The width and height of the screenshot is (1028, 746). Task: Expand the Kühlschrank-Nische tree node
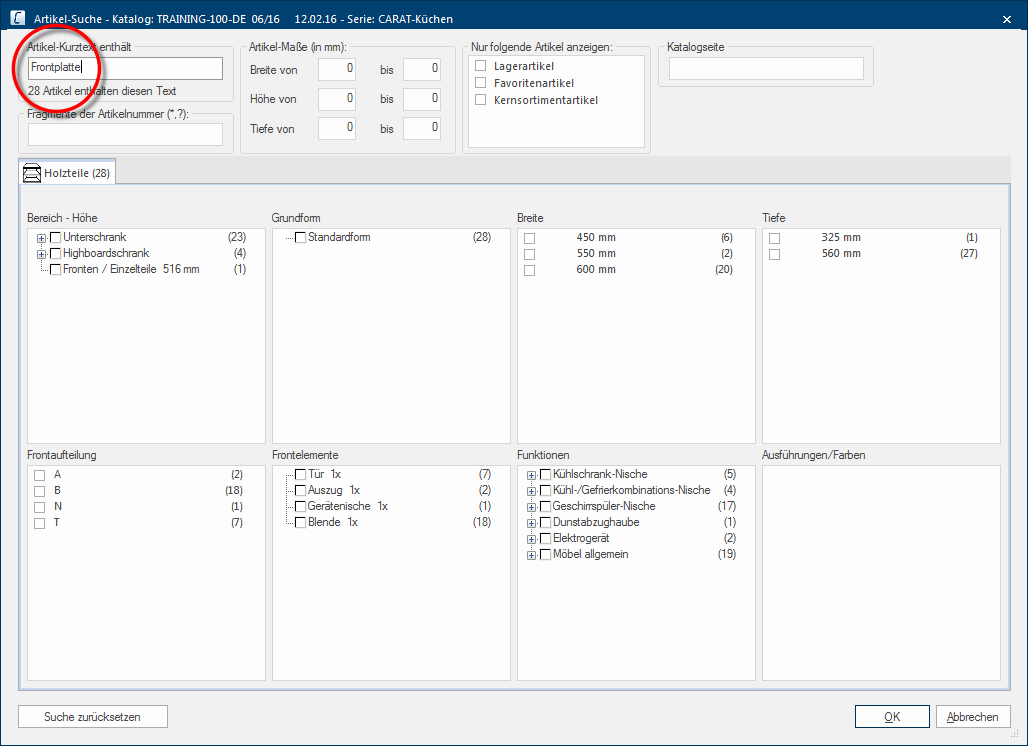click(532, 475)
